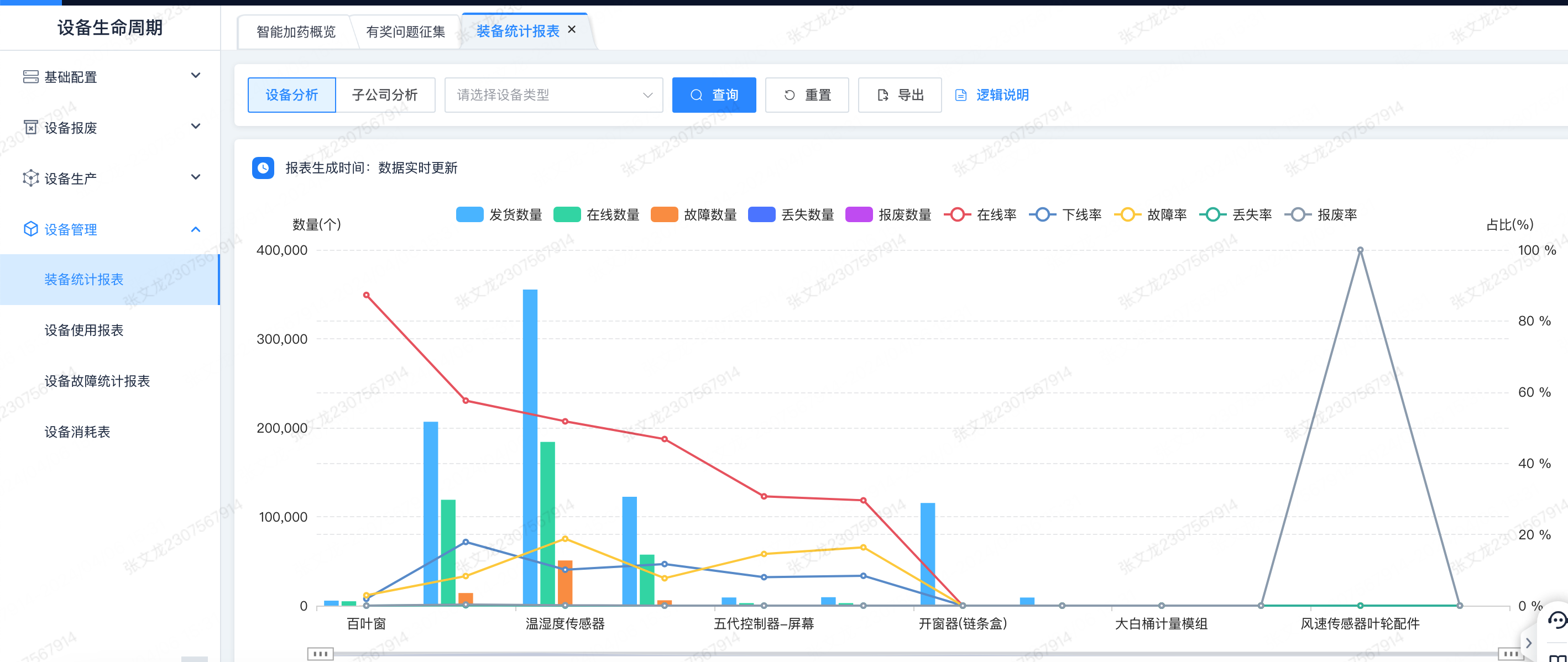Click the 开窗器(链条盒) blue 发货数量 bar

[x=928, y=554]
